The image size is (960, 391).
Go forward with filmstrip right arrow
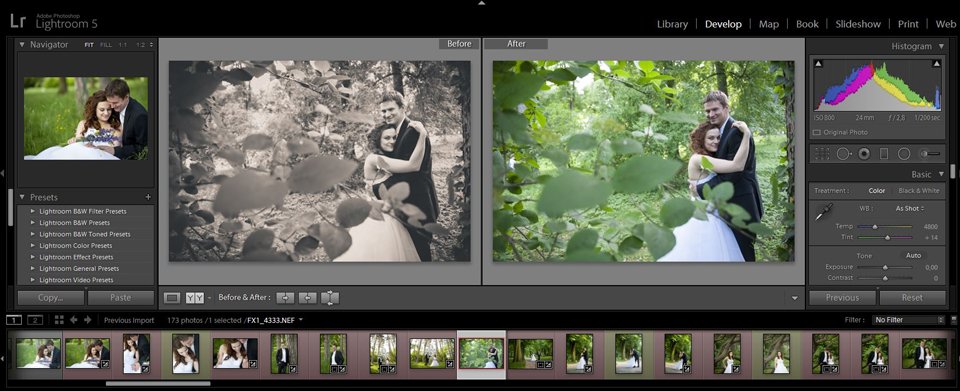pyautogui.click(x=88, y=319)
